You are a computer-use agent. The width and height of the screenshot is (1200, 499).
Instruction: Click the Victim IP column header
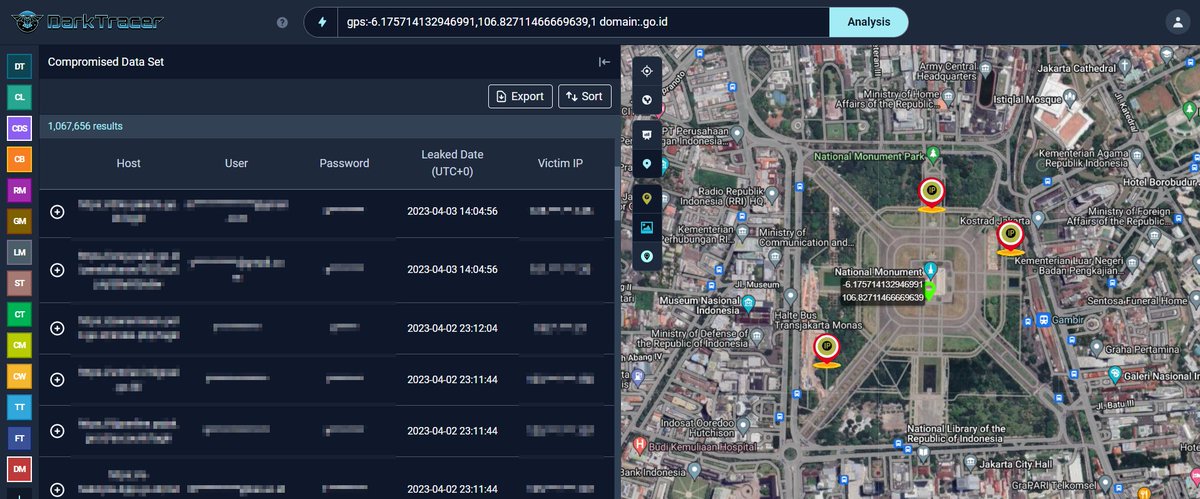[x=559, y=163]
